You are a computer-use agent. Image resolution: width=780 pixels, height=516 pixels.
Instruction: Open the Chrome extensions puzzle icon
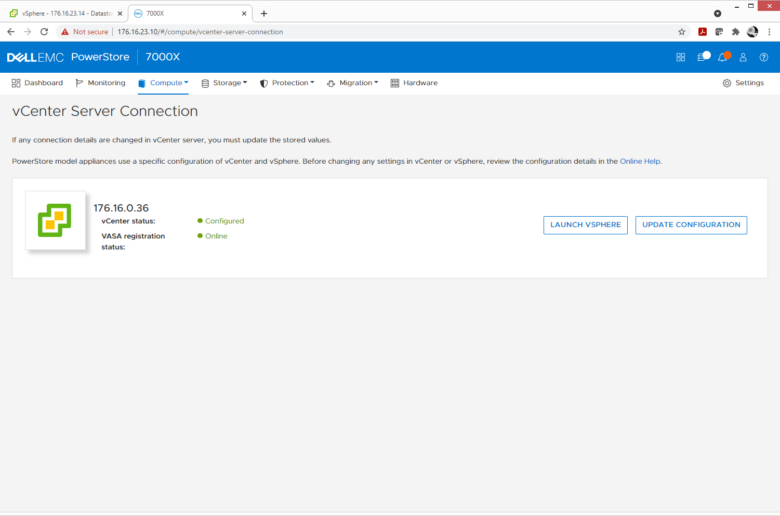coord(736,32)
